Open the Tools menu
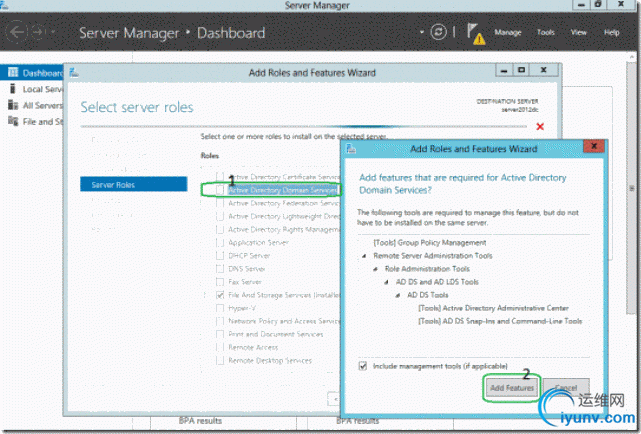The width and height of the screenshot is (641, 434). (545, 32)
